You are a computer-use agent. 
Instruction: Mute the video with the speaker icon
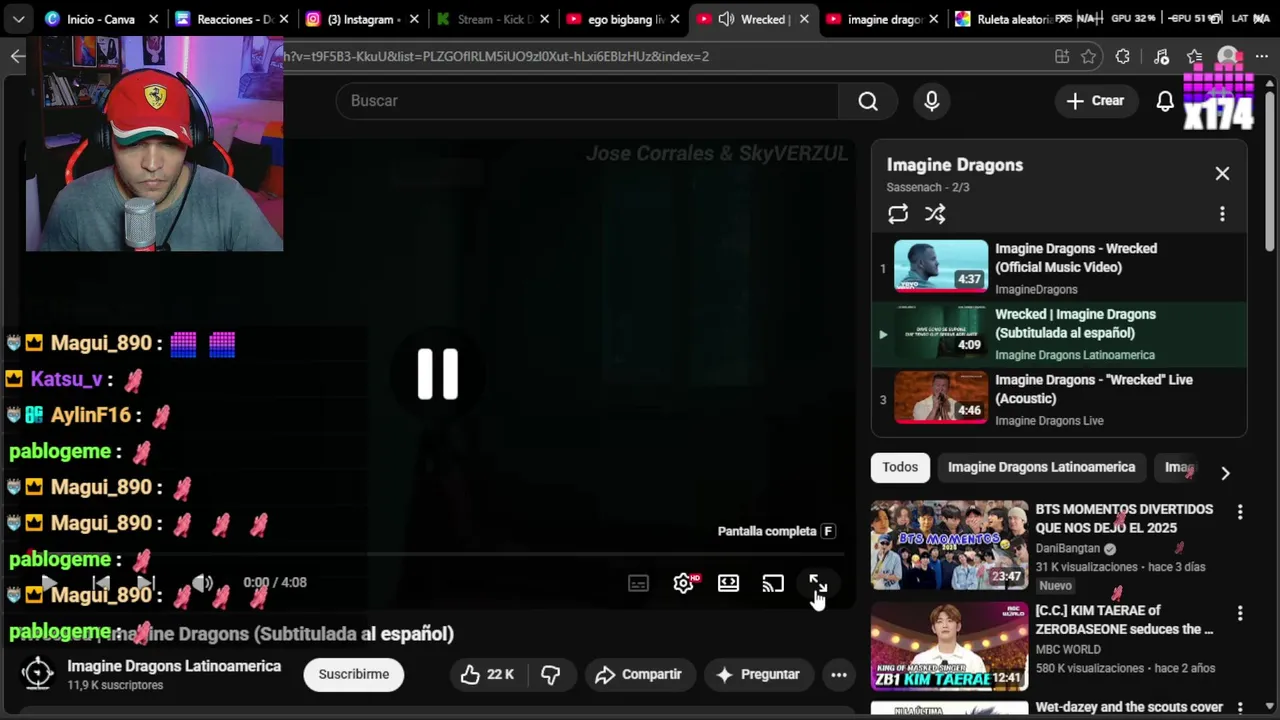coord(203,583)
